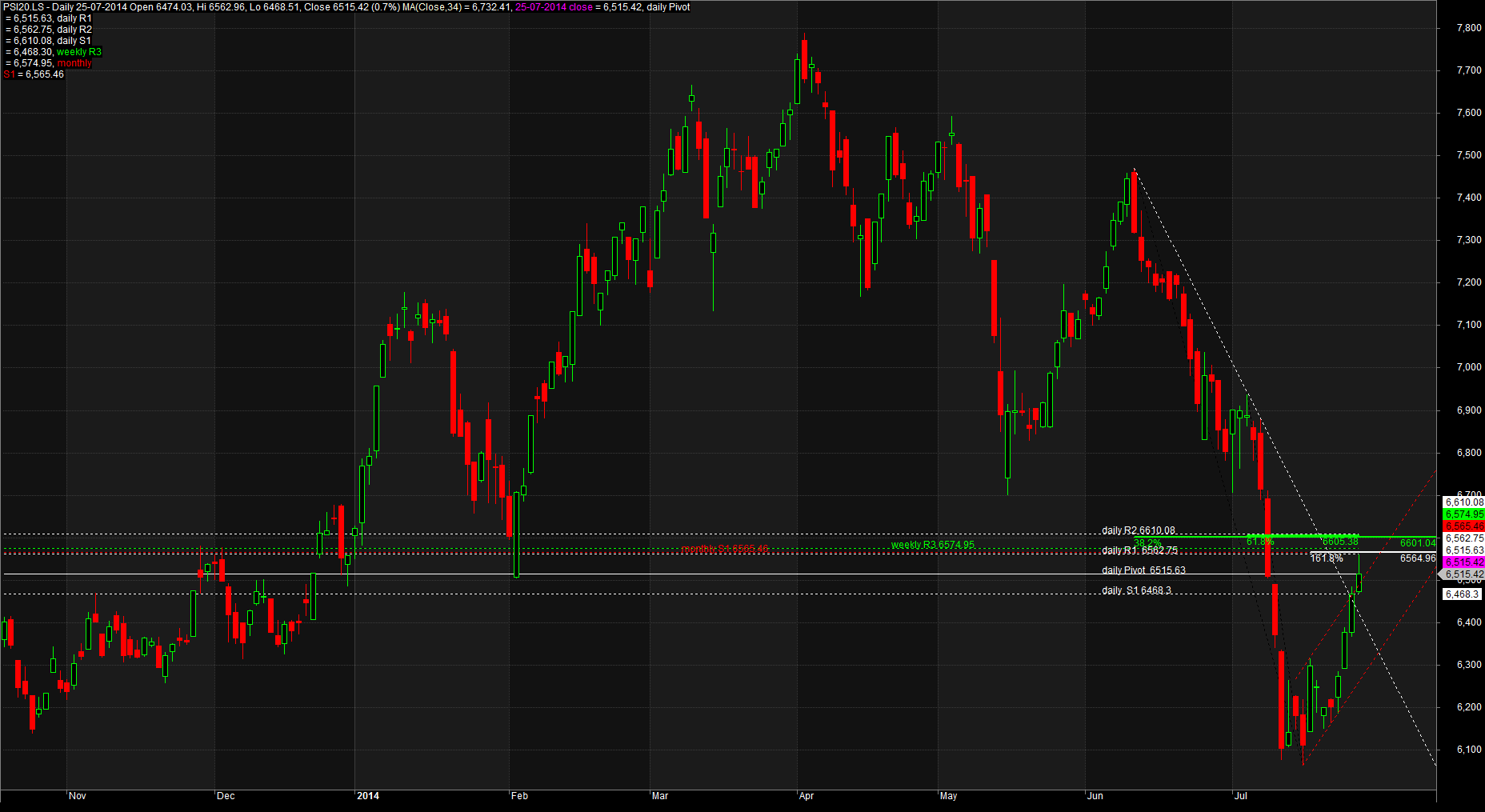Select the 'weekly R3 6574.95' green label

[x=933, y=545]
